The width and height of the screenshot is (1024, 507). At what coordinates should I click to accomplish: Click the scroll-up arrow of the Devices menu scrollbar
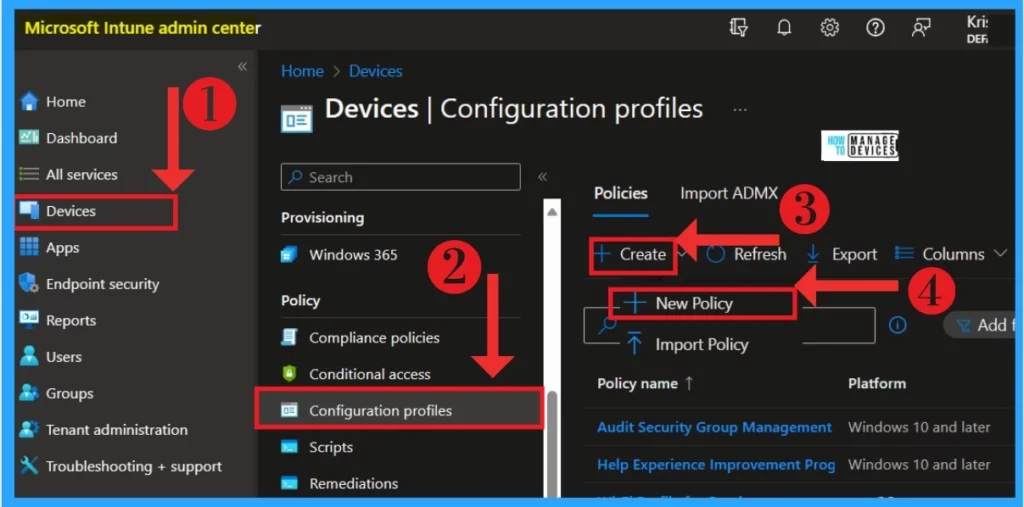pos(552,212)
